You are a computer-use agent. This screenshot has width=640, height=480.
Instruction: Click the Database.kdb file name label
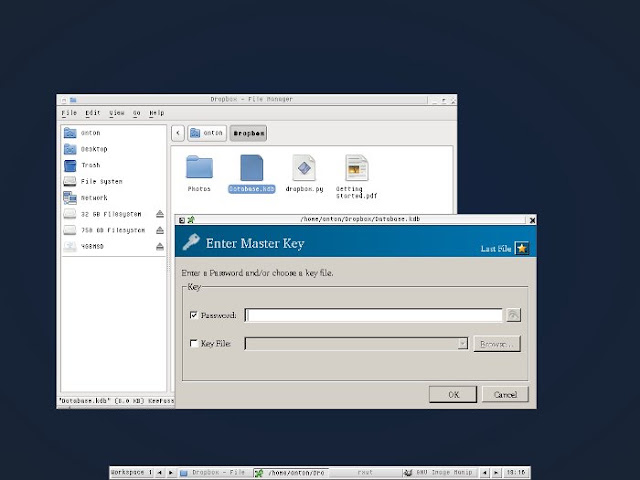(251, 189)
